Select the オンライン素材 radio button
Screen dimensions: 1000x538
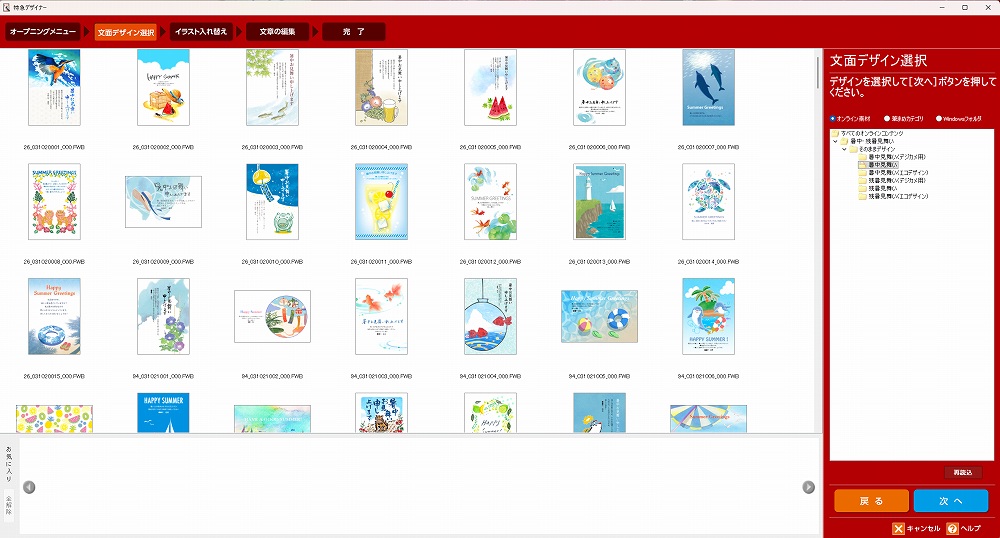click(833, 118)
